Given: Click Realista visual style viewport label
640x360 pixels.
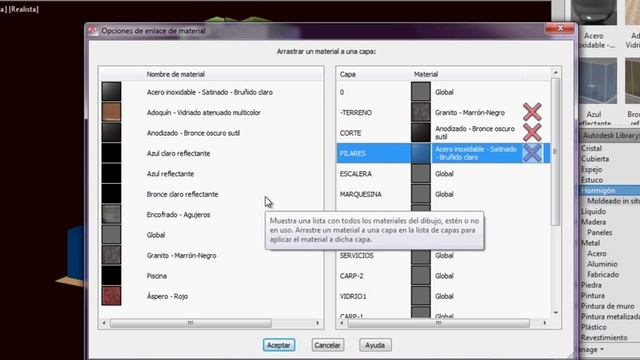Looking at the screenshot, I should (x=24, y=9).
